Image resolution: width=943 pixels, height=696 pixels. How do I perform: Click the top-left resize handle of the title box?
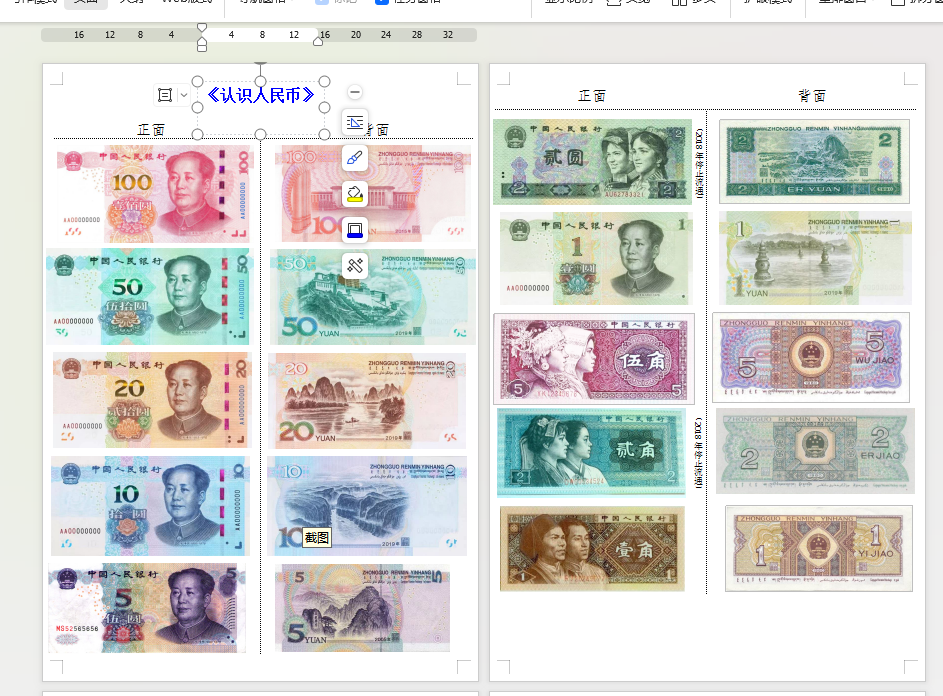[197, 81]
